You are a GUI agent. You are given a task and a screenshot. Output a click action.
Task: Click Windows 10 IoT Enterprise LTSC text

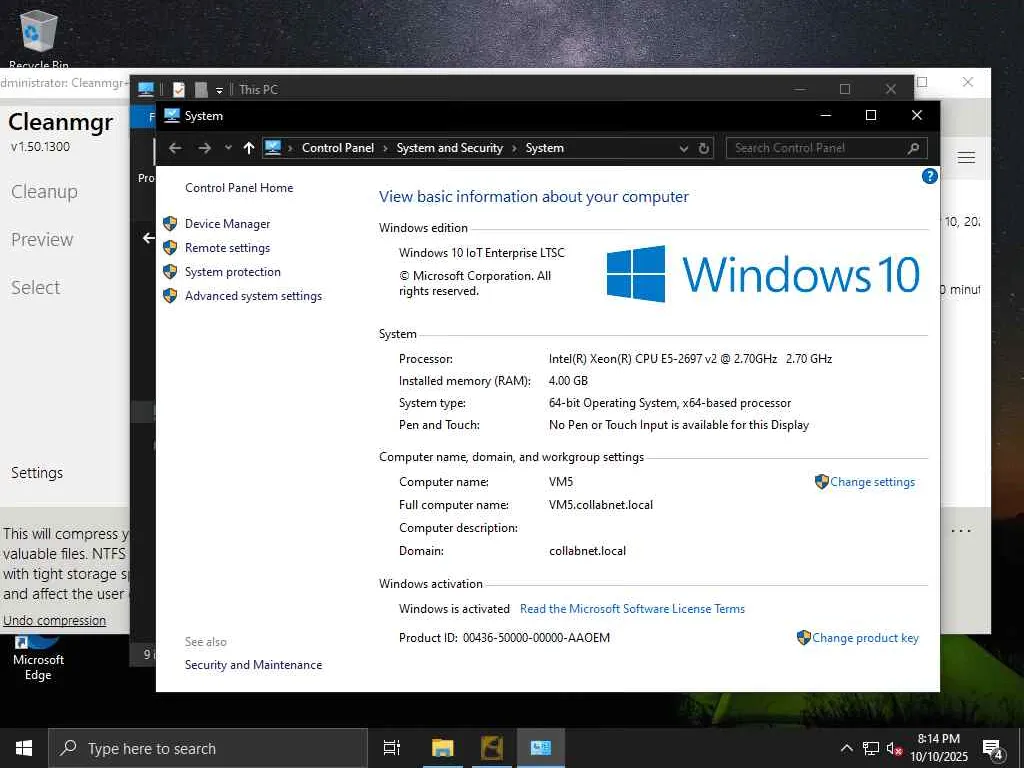click(481, 253)
